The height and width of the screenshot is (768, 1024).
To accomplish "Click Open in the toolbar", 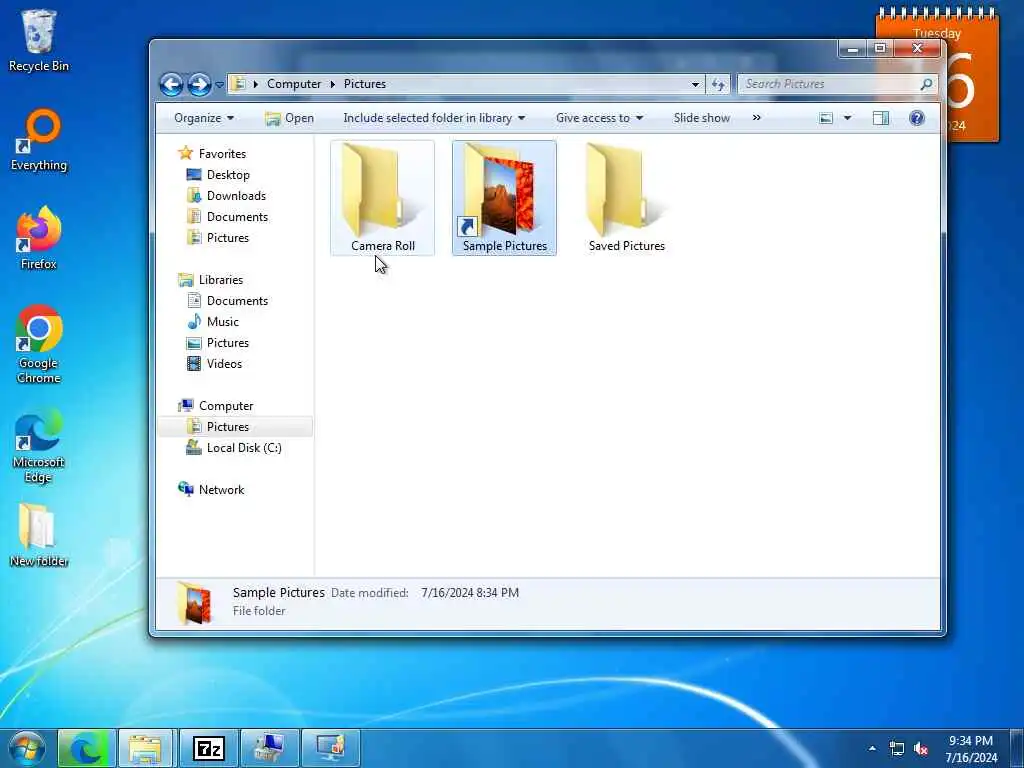I will click(x=289, y=118).
